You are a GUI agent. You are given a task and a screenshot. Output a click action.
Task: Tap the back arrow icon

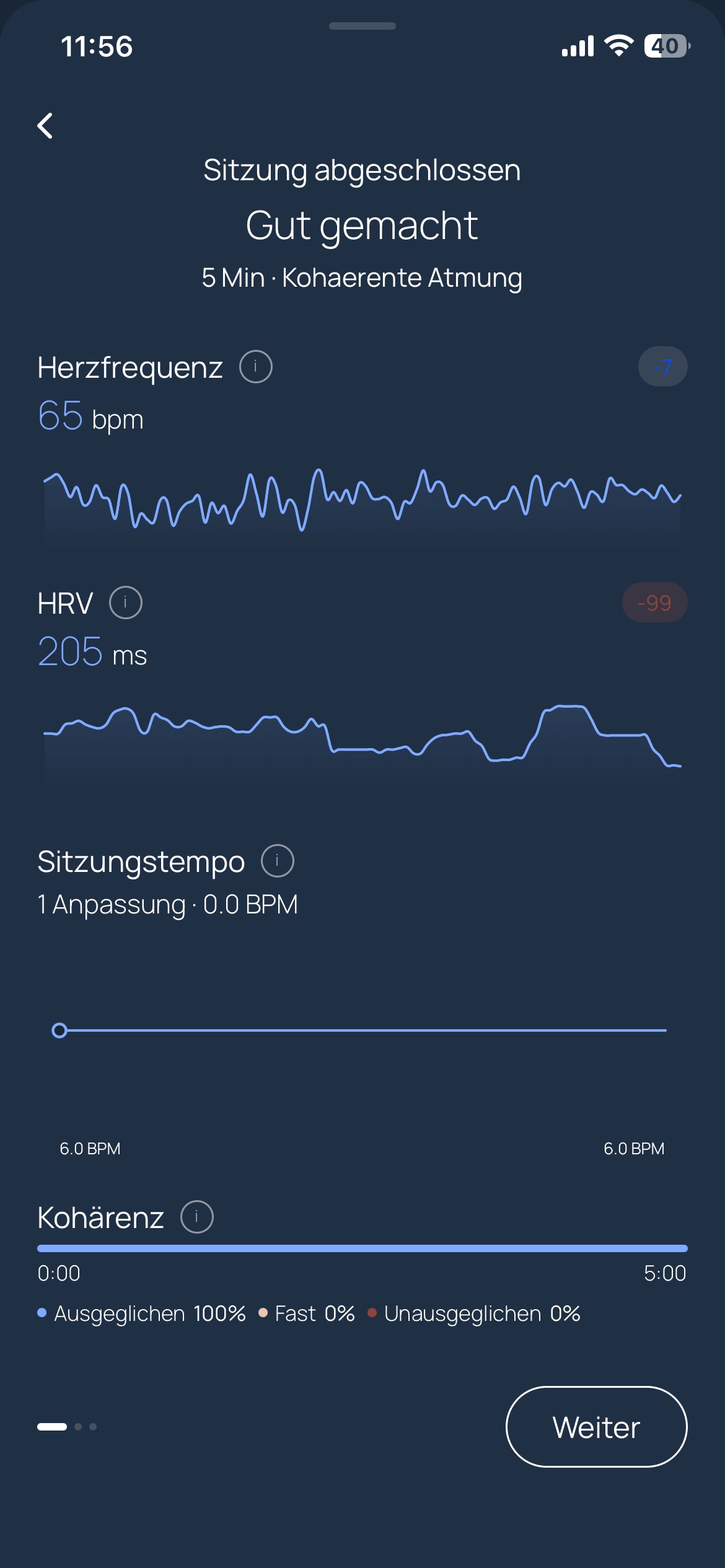tap(45, 126)
